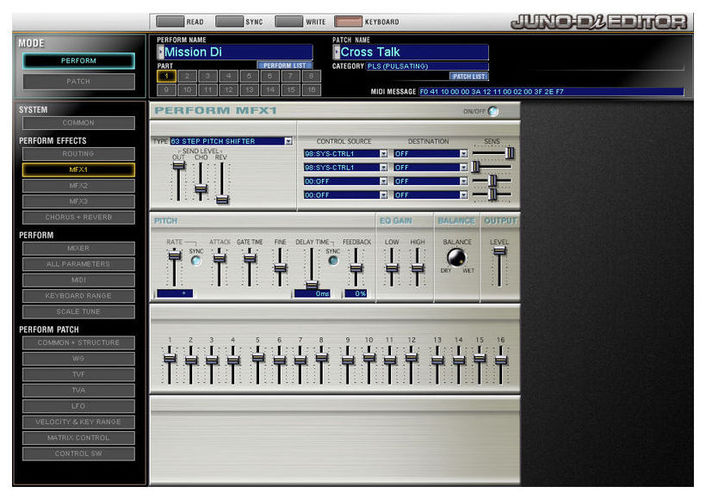The width and height of the screenshot is (706, 499).
Task: Open the LFO page
Action: point(78,406)
